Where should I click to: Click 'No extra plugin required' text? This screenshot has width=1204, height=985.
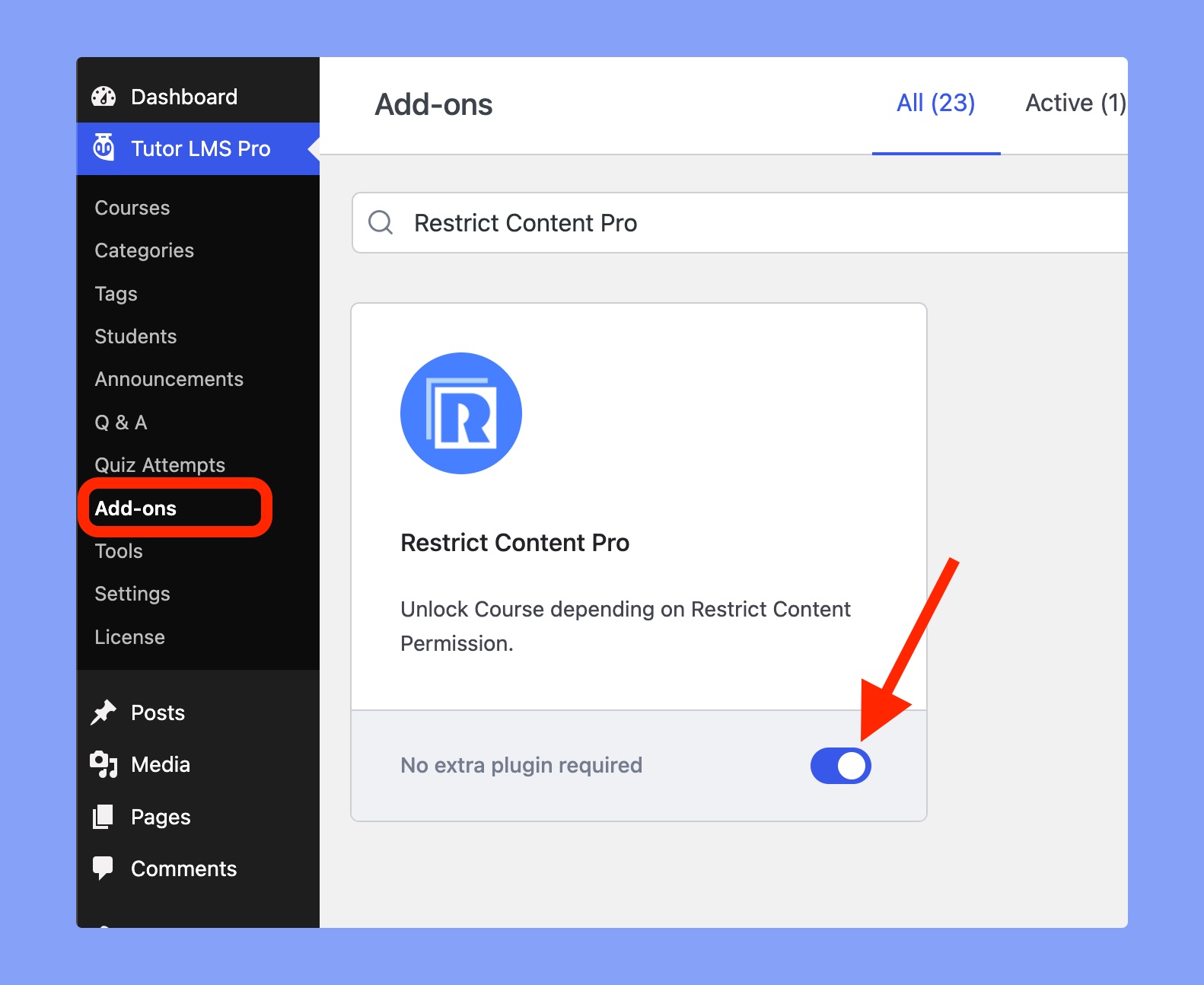point(521,765)
